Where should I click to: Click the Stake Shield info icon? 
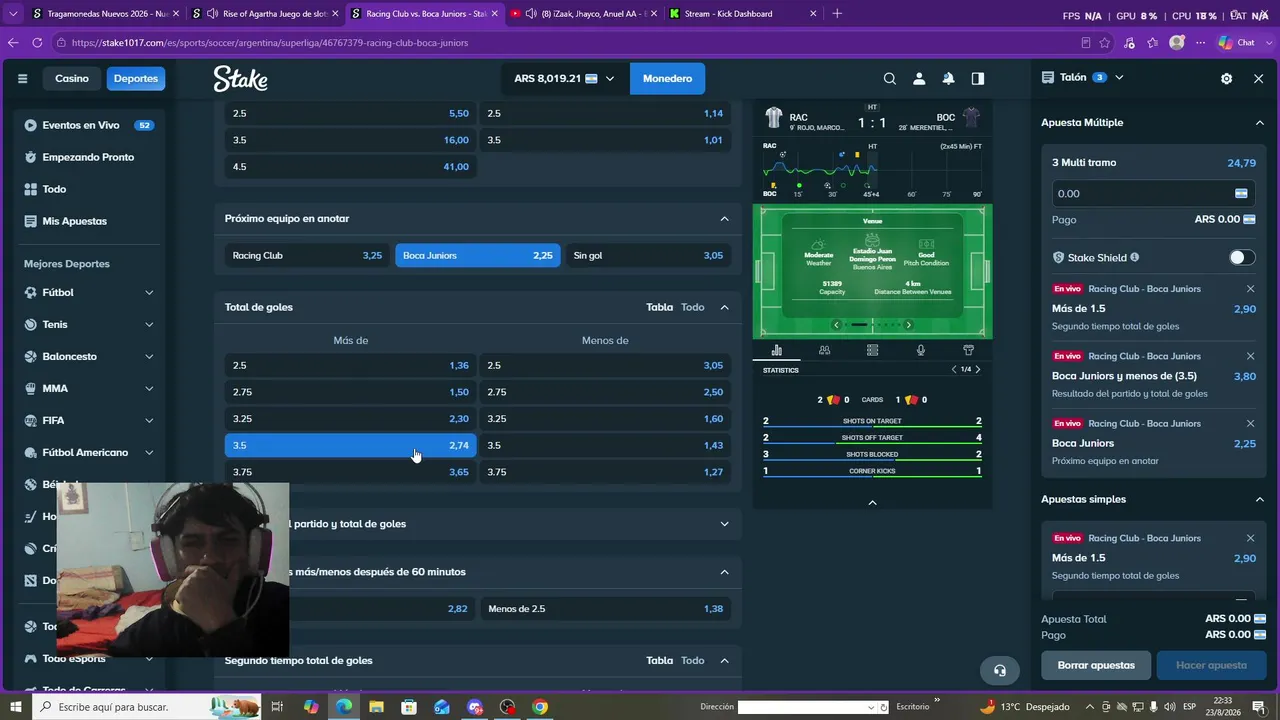tap(1134, 257)
